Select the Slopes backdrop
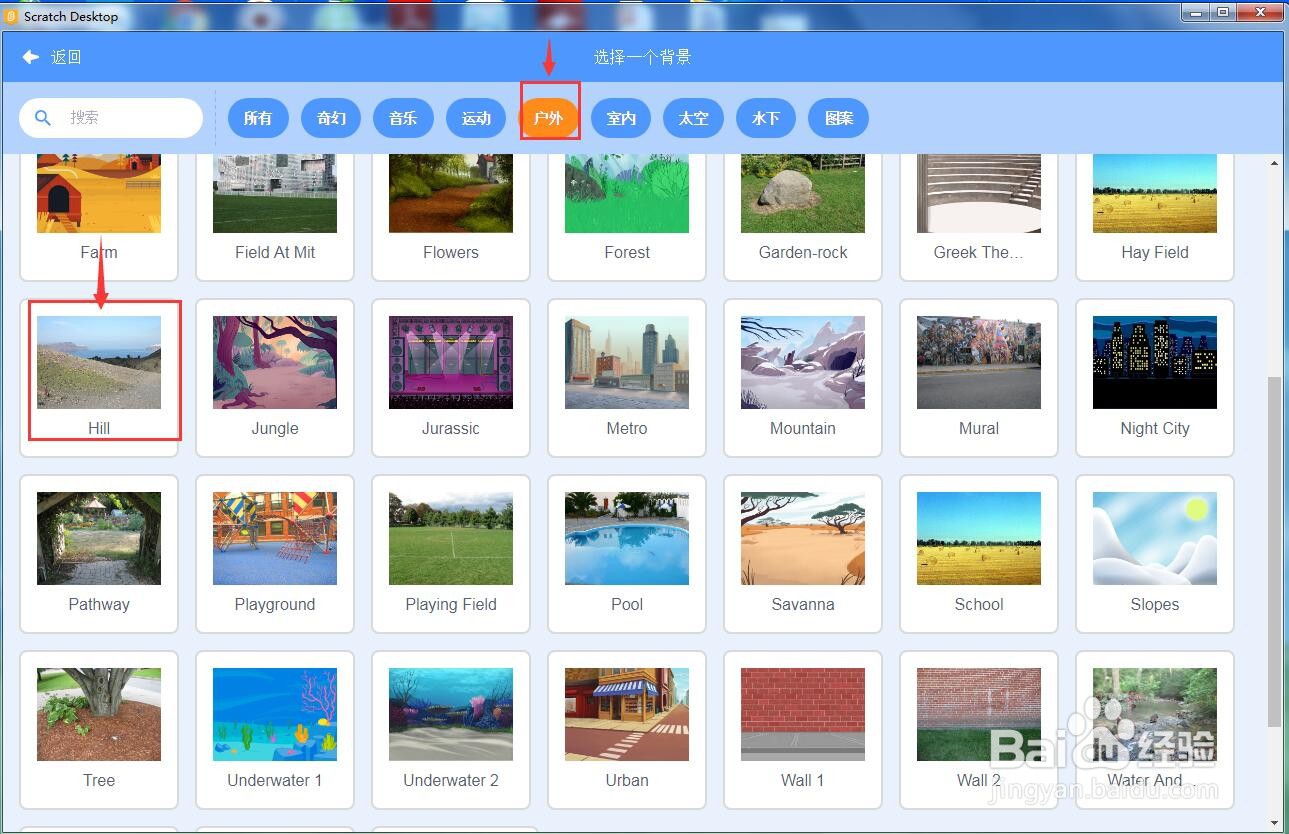 [x=1155, y=554]
